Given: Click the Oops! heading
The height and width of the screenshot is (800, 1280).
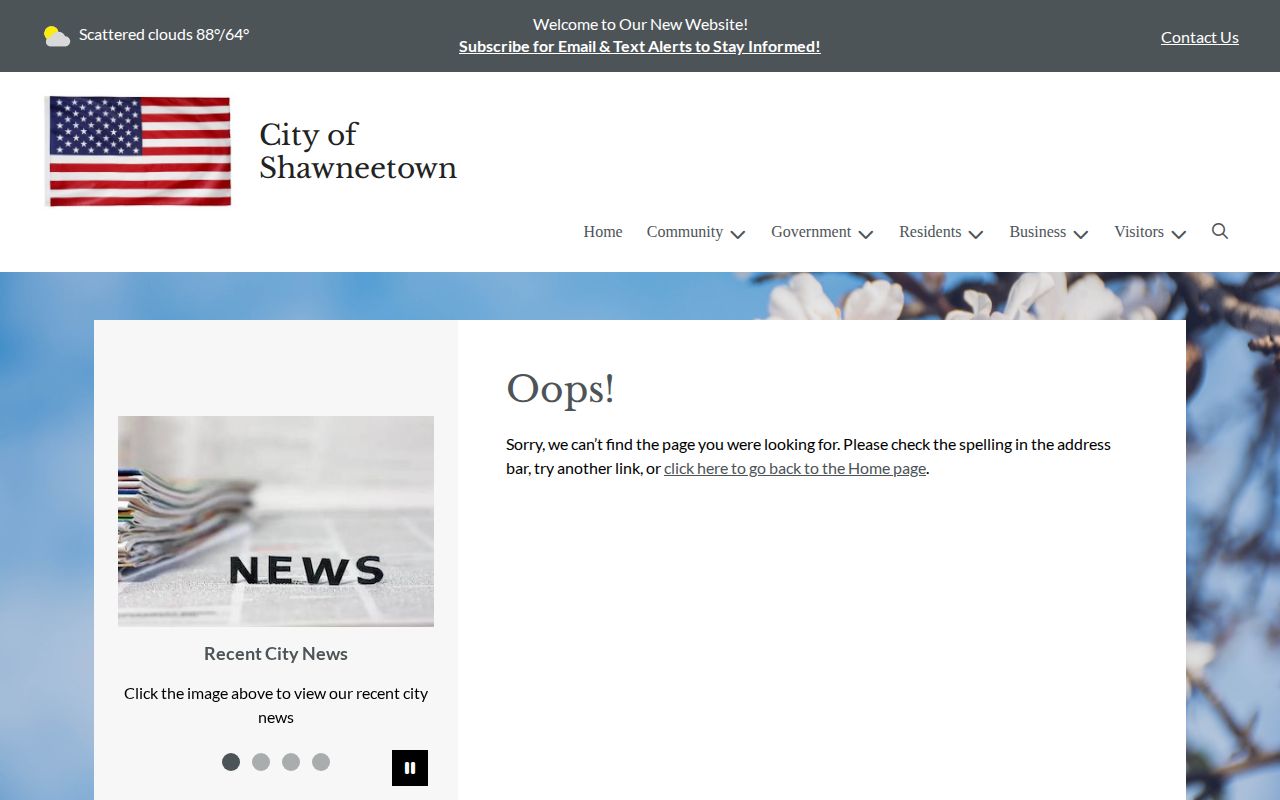Looking at the screenshot, I should click(x=560, y=389).
